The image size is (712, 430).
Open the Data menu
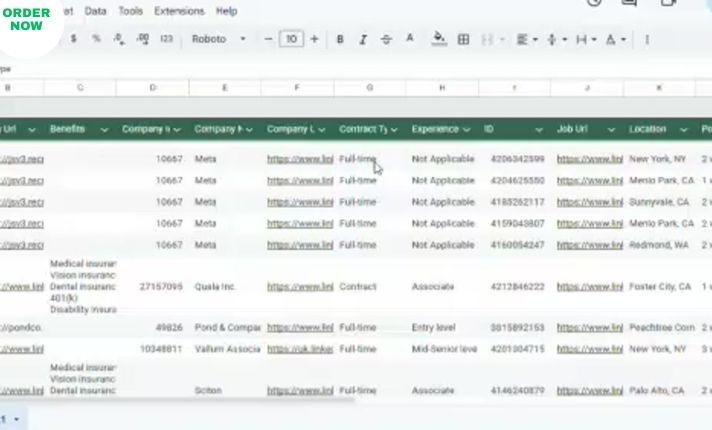coord(95,11)
